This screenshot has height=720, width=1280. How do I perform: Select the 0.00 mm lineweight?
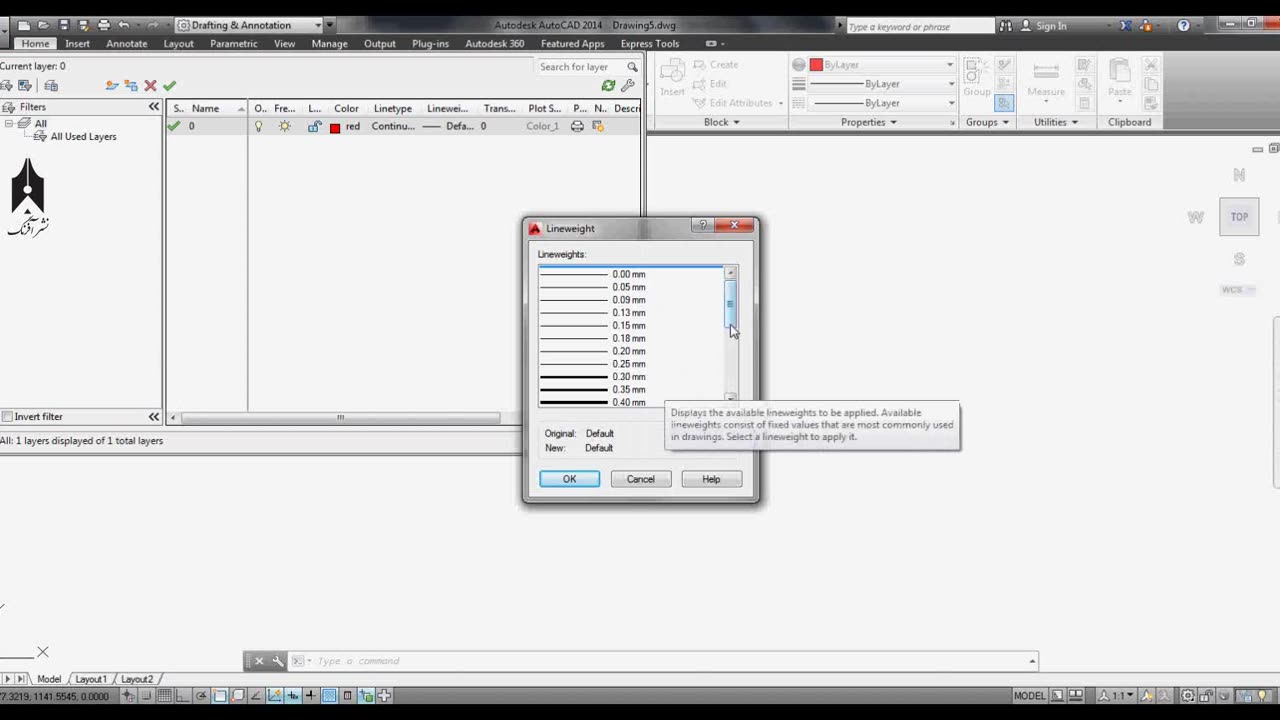pos(631,274)
